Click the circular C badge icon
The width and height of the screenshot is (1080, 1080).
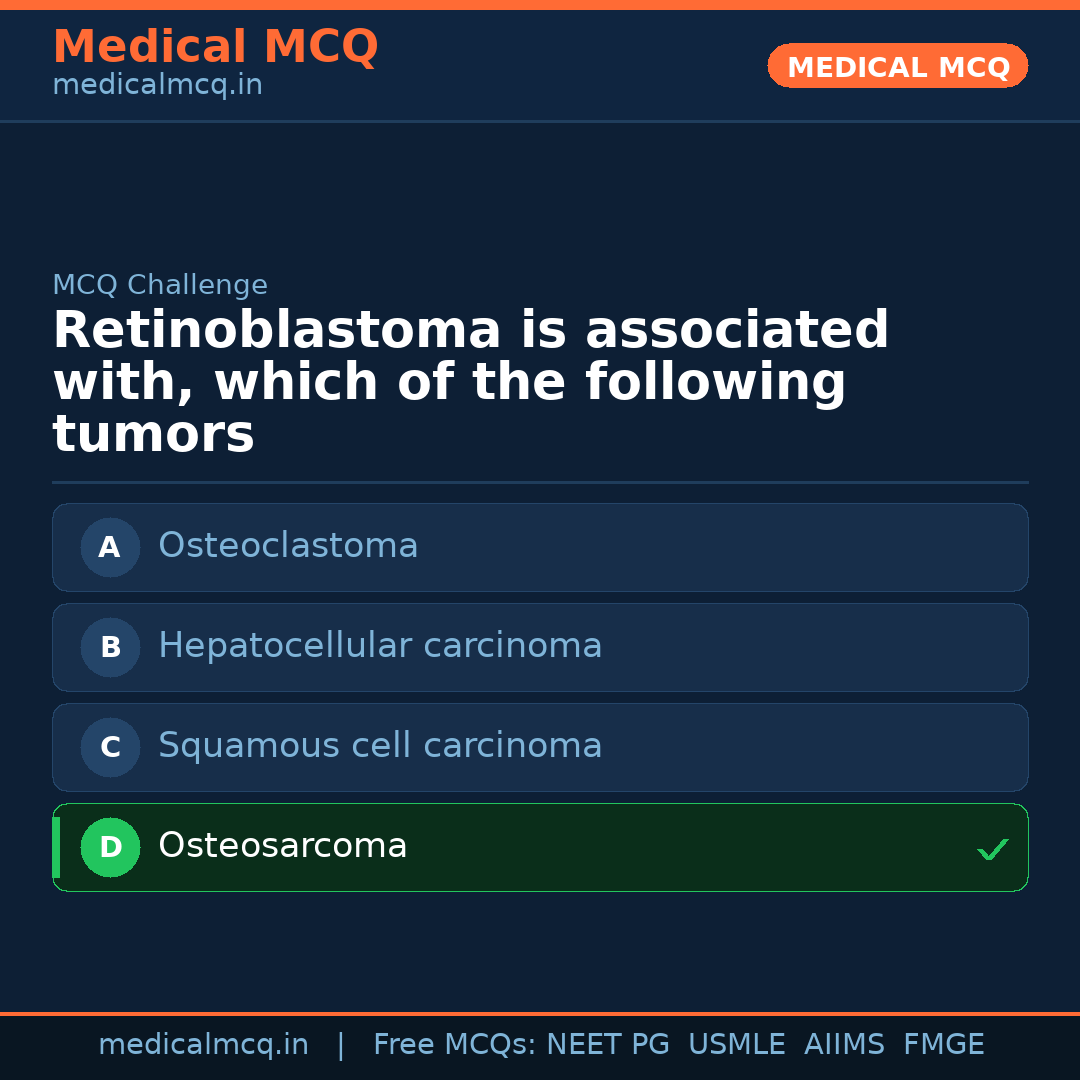point(110,747)
